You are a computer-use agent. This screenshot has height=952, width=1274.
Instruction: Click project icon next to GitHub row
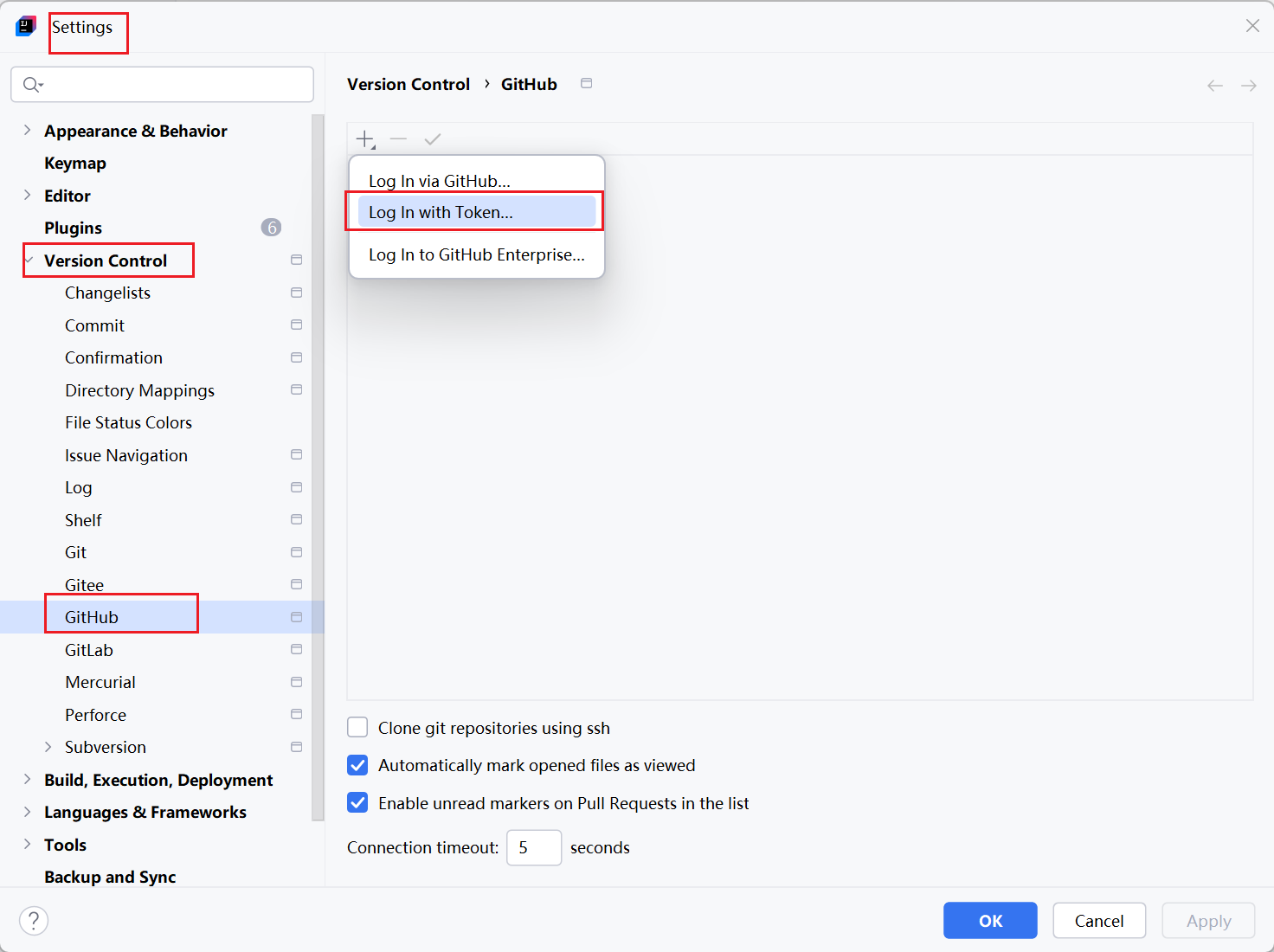(x=296, y=617)
